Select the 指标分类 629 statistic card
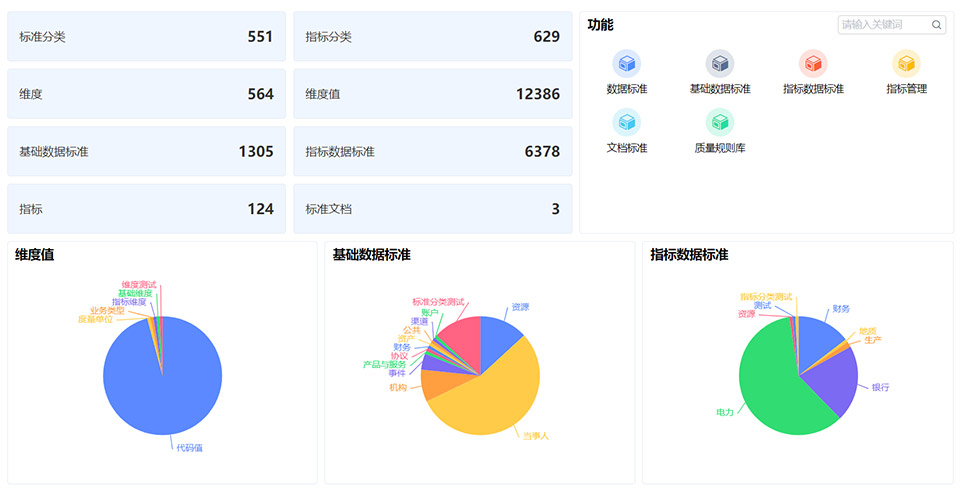 click(432, 37)
